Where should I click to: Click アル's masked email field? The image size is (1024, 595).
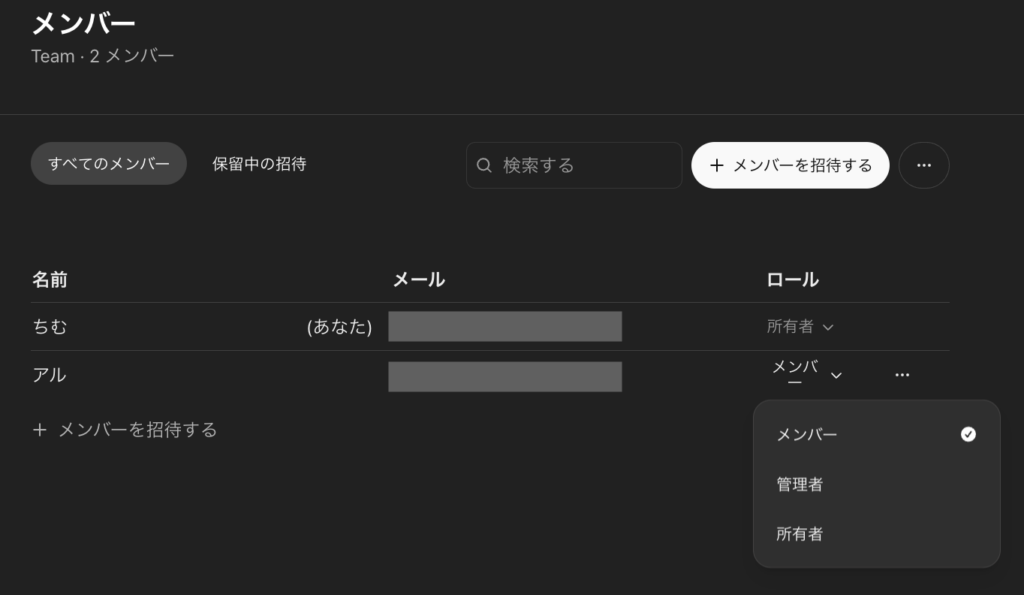(505, 376)
